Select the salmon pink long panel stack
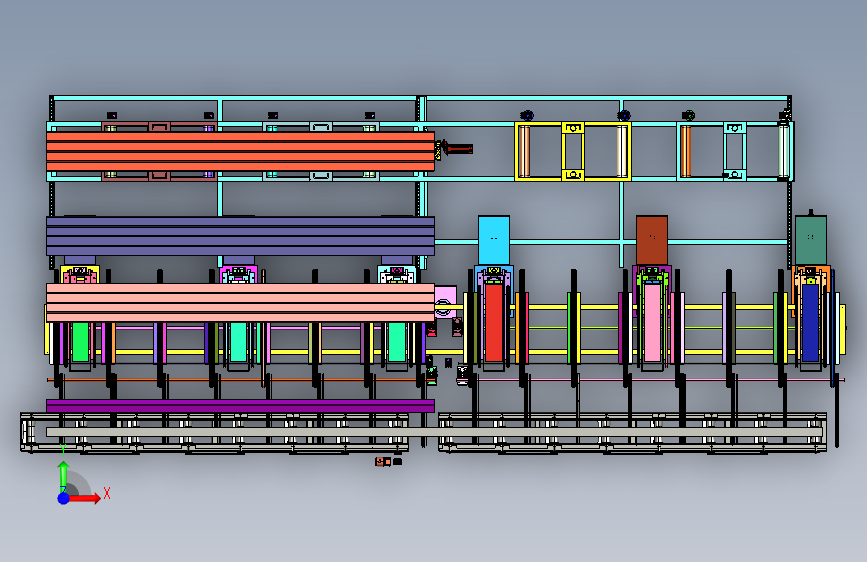 [241, 303]
